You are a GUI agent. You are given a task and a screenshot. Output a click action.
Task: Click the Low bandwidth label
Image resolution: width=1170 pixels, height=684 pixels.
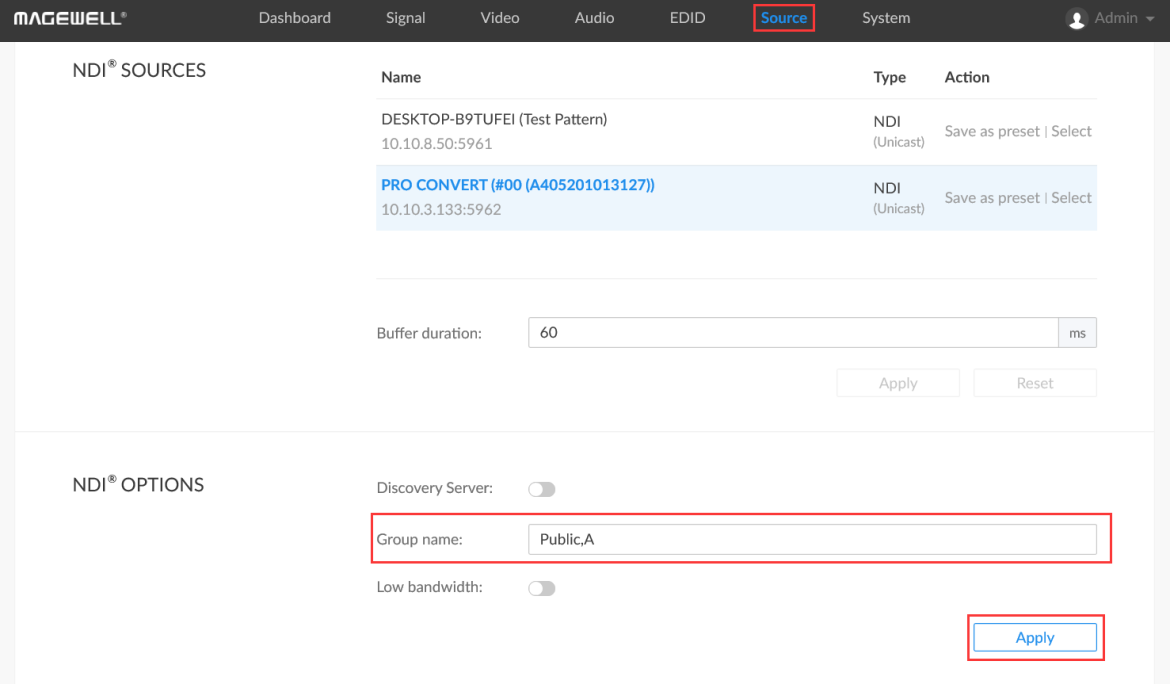(429, 587)
